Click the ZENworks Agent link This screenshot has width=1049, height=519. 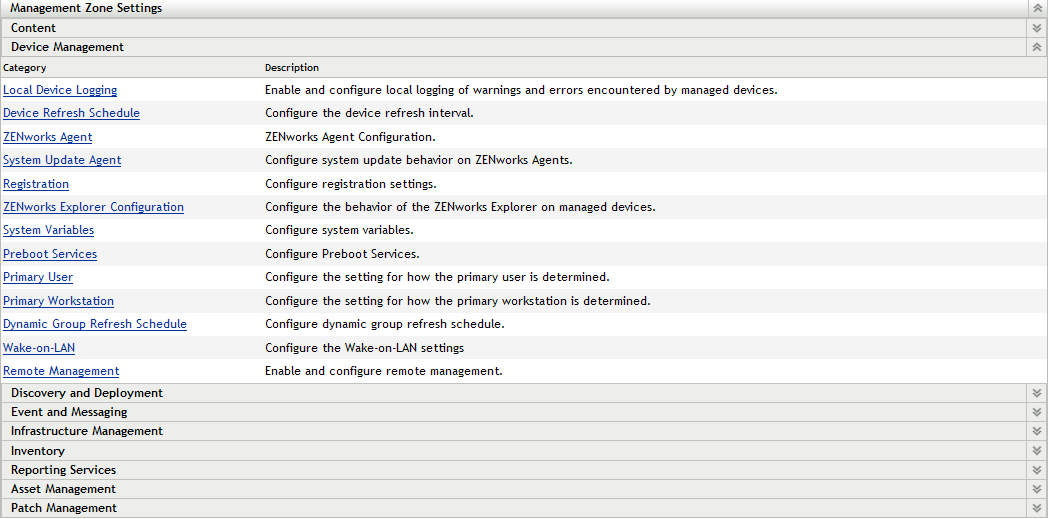pos(47,137)
